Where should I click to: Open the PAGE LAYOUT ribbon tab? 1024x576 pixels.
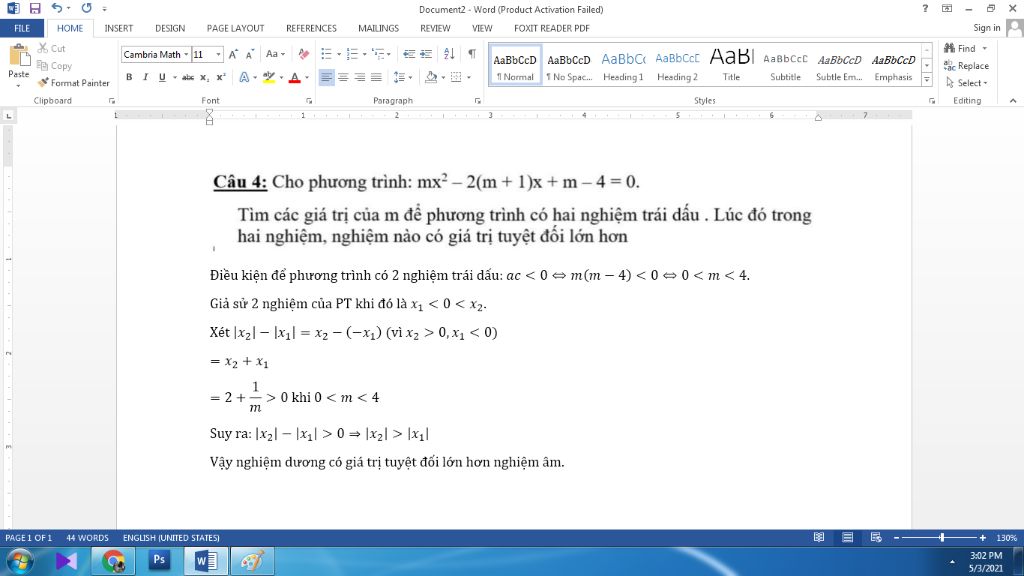point(235,28)
